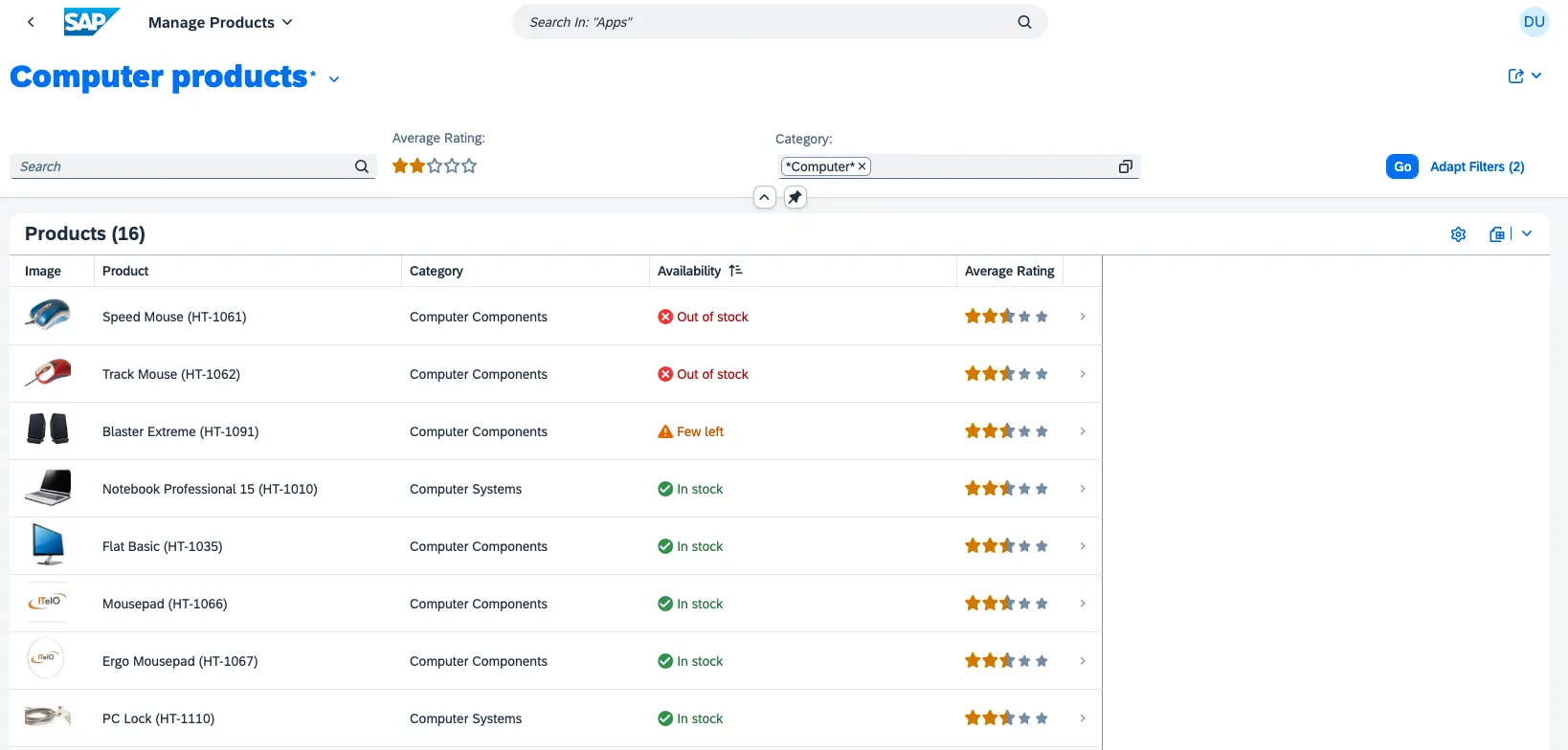Open the Category value help icon

pyautogui.click(x=1125, y=166)
